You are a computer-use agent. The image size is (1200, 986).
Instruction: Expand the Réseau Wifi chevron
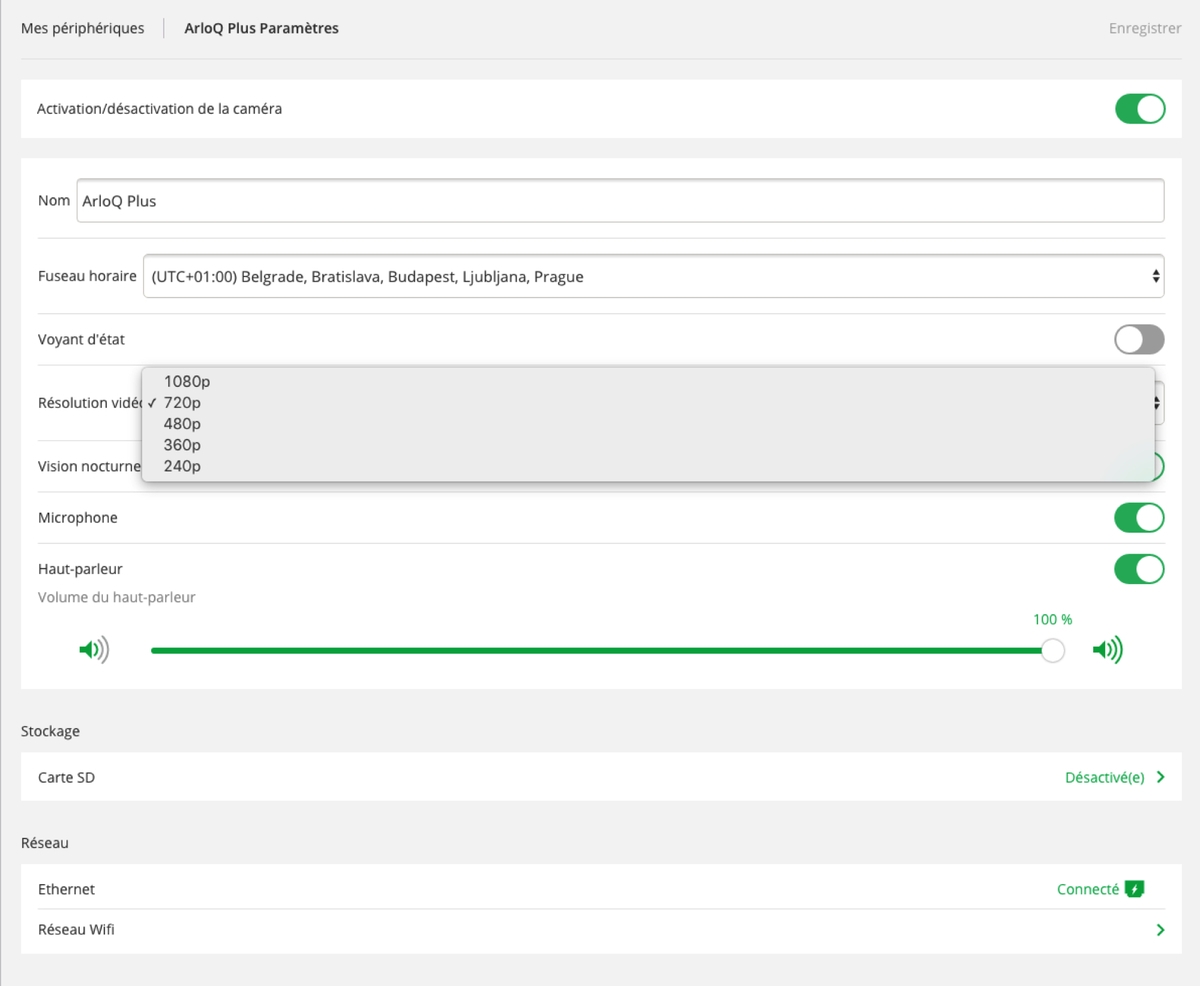[x=1160, y=930]
